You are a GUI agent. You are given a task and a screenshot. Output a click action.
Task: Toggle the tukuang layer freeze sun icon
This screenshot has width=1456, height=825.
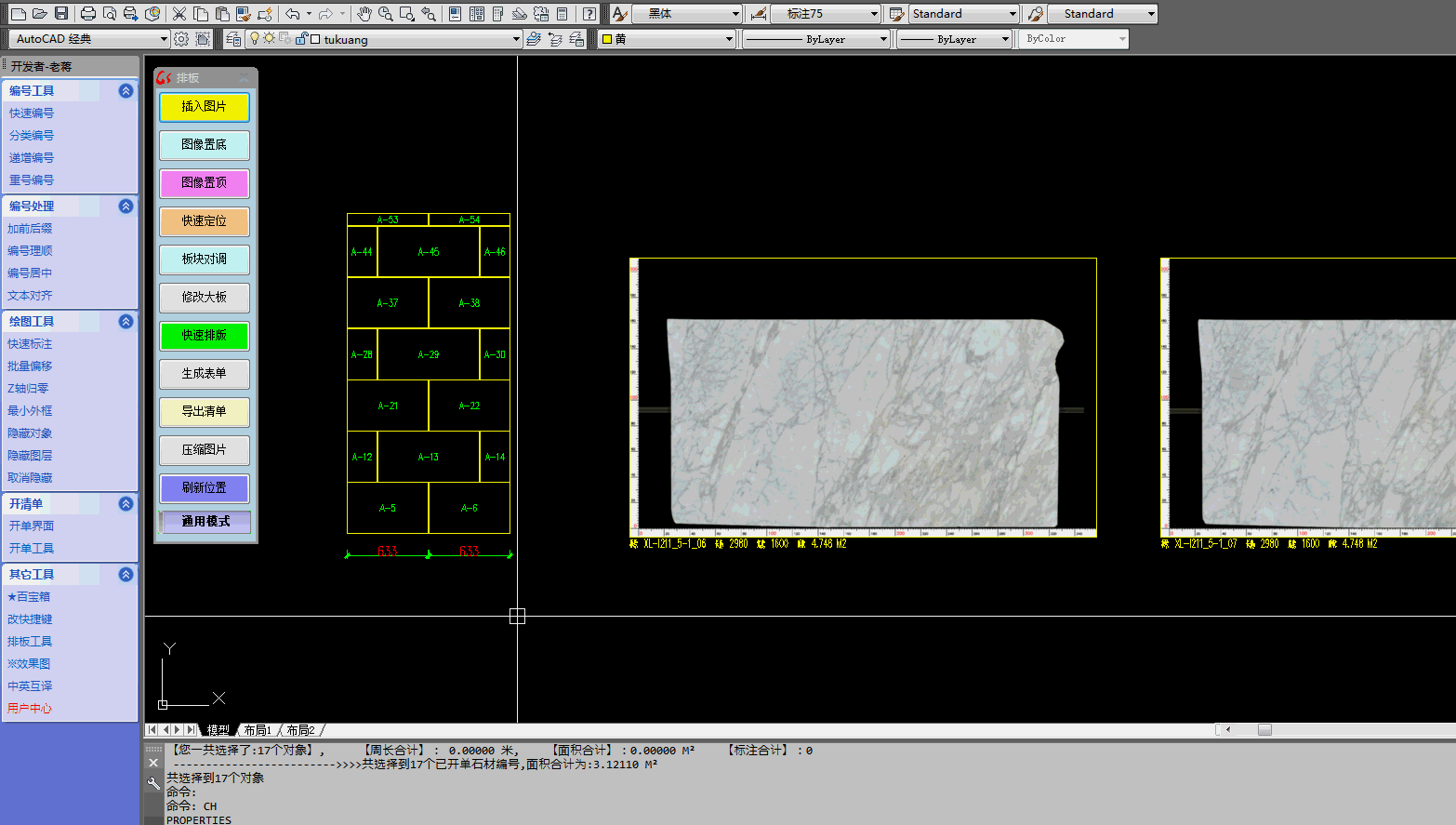click(x=269, y=39)
